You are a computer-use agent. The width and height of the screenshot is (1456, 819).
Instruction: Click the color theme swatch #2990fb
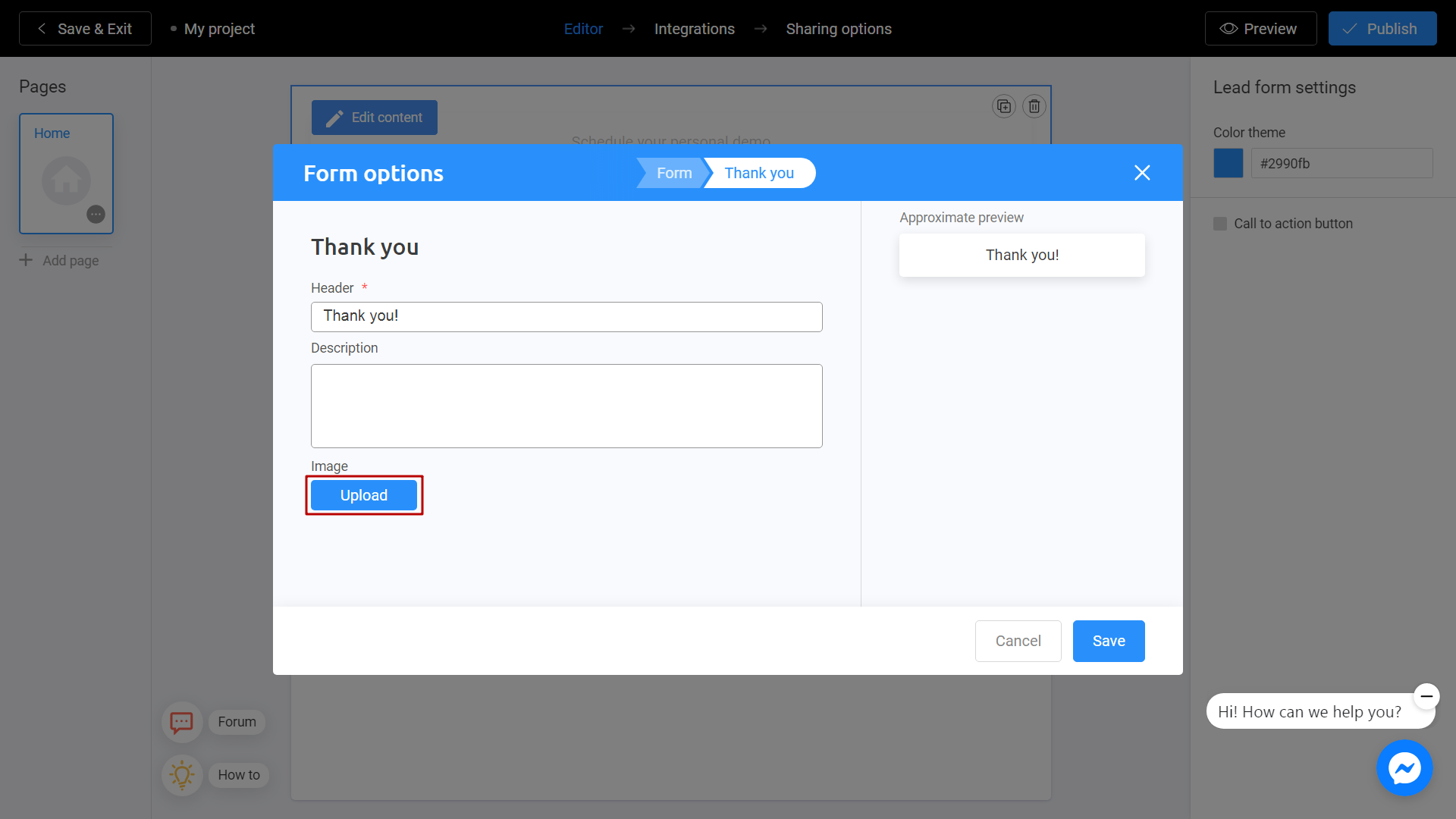[1229, 163]
